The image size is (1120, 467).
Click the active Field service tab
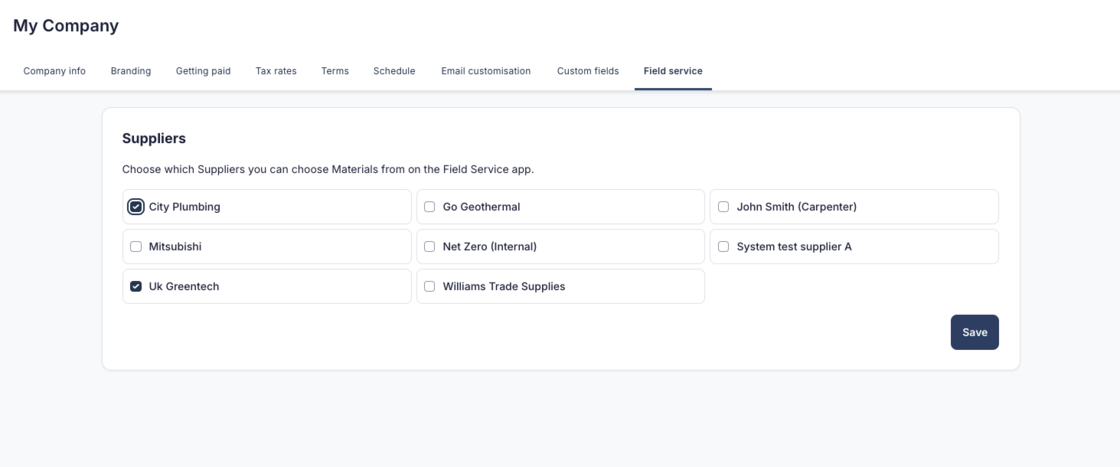[673, 71]
